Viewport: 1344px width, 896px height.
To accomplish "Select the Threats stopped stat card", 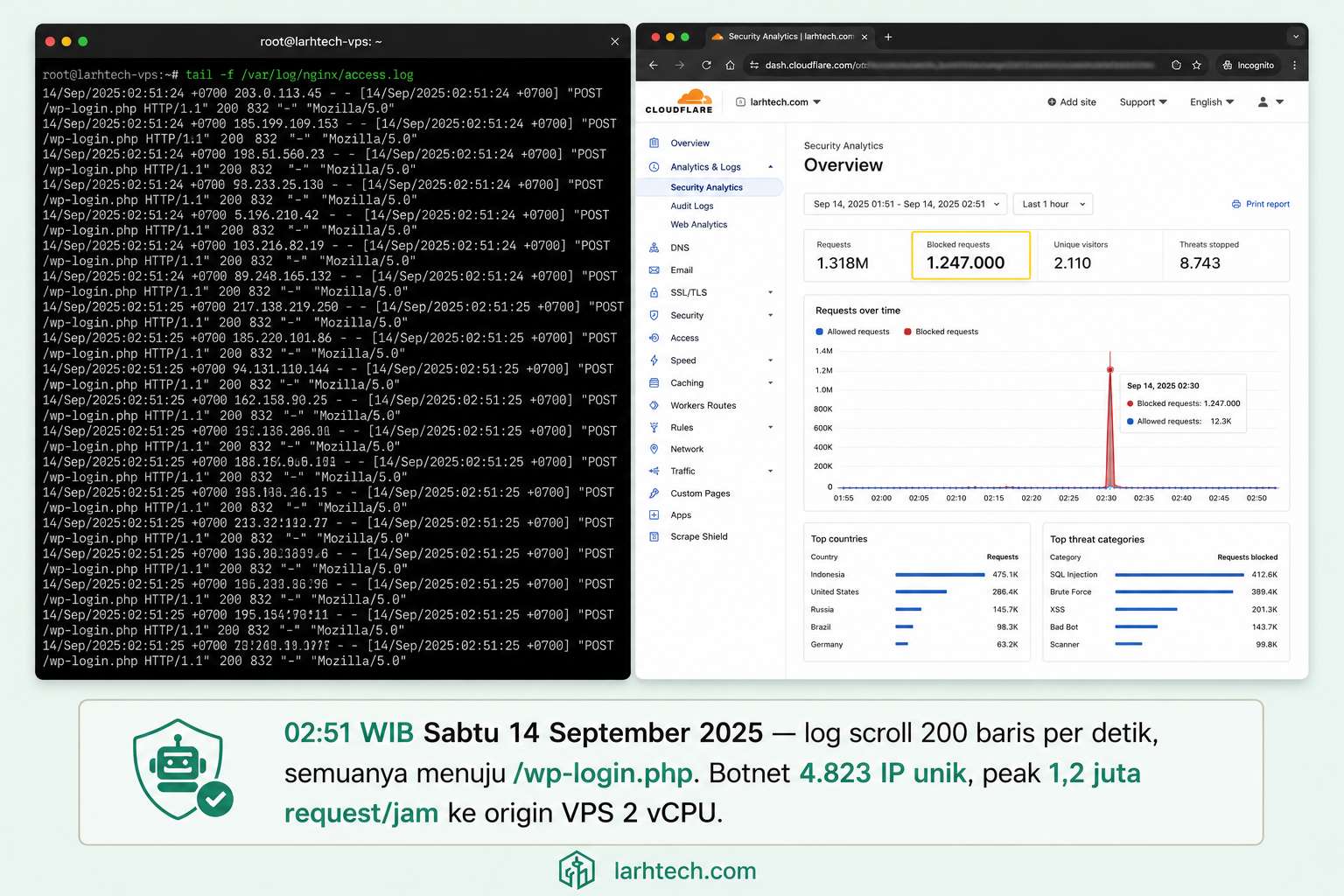I will click(x=1226, y=255).
